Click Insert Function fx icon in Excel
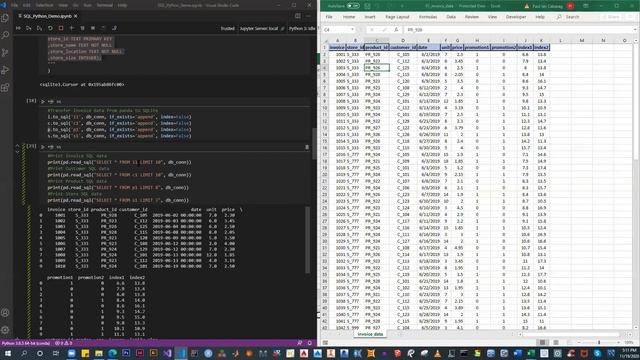The height and width of the screenshot is (360, 640). coord(396,30)
